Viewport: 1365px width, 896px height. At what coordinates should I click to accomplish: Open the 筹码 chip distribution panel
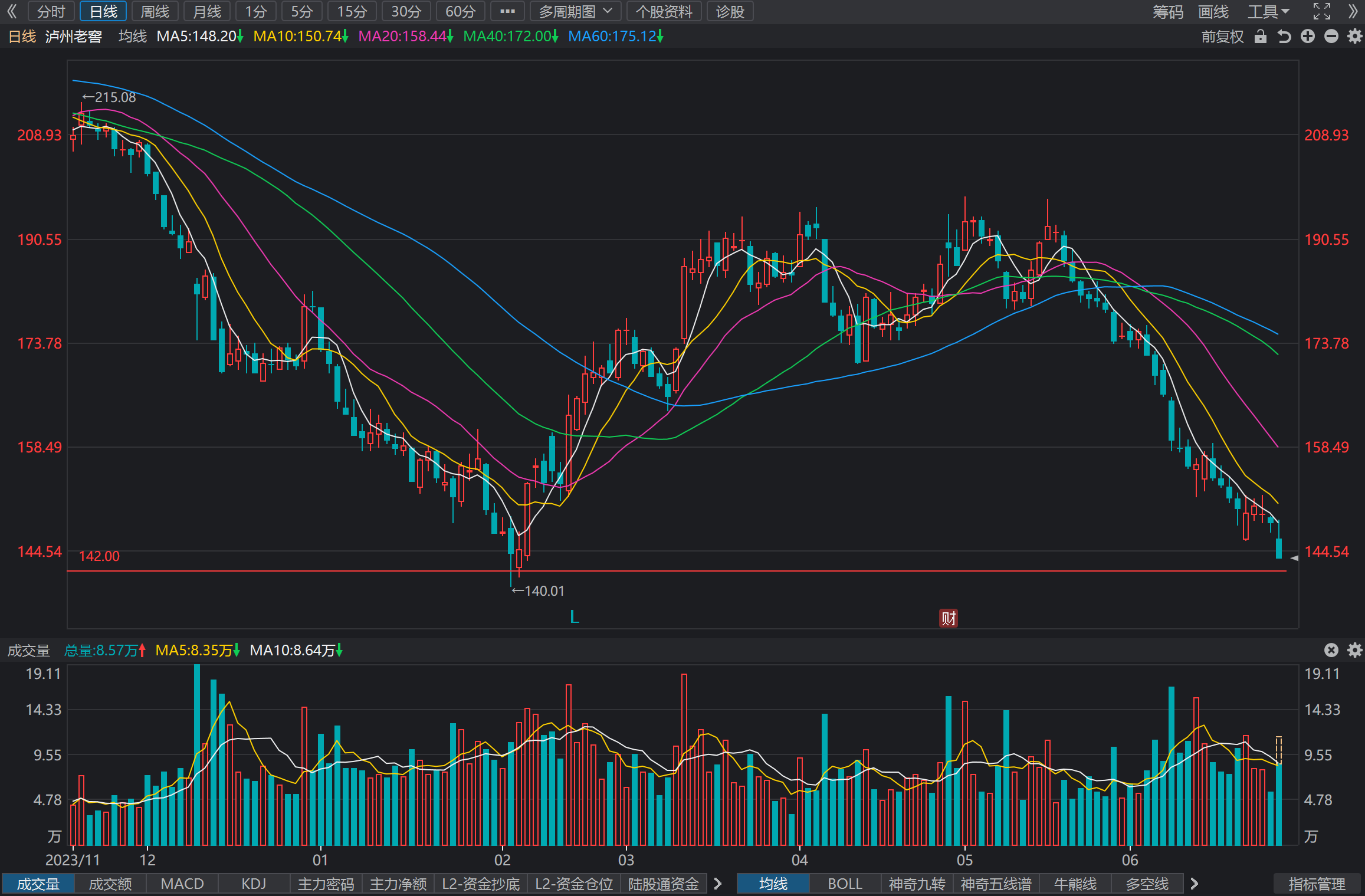pos(1168,12)
